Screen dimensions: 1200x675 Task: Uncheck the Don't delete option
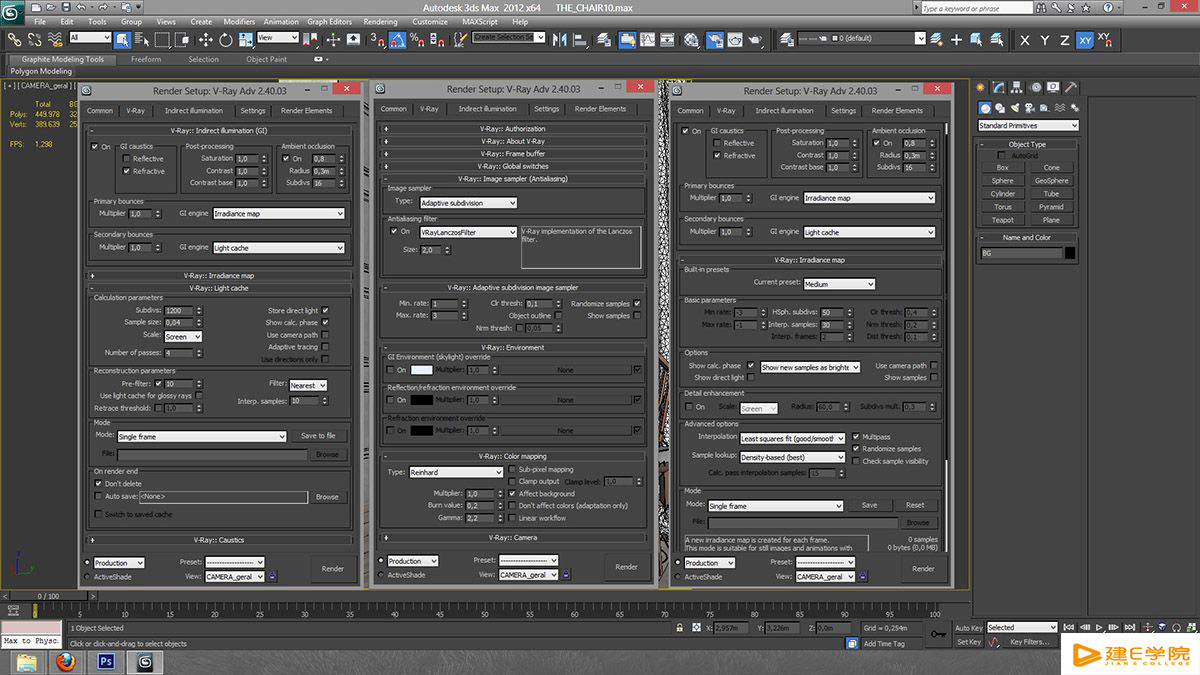[99, 483]
